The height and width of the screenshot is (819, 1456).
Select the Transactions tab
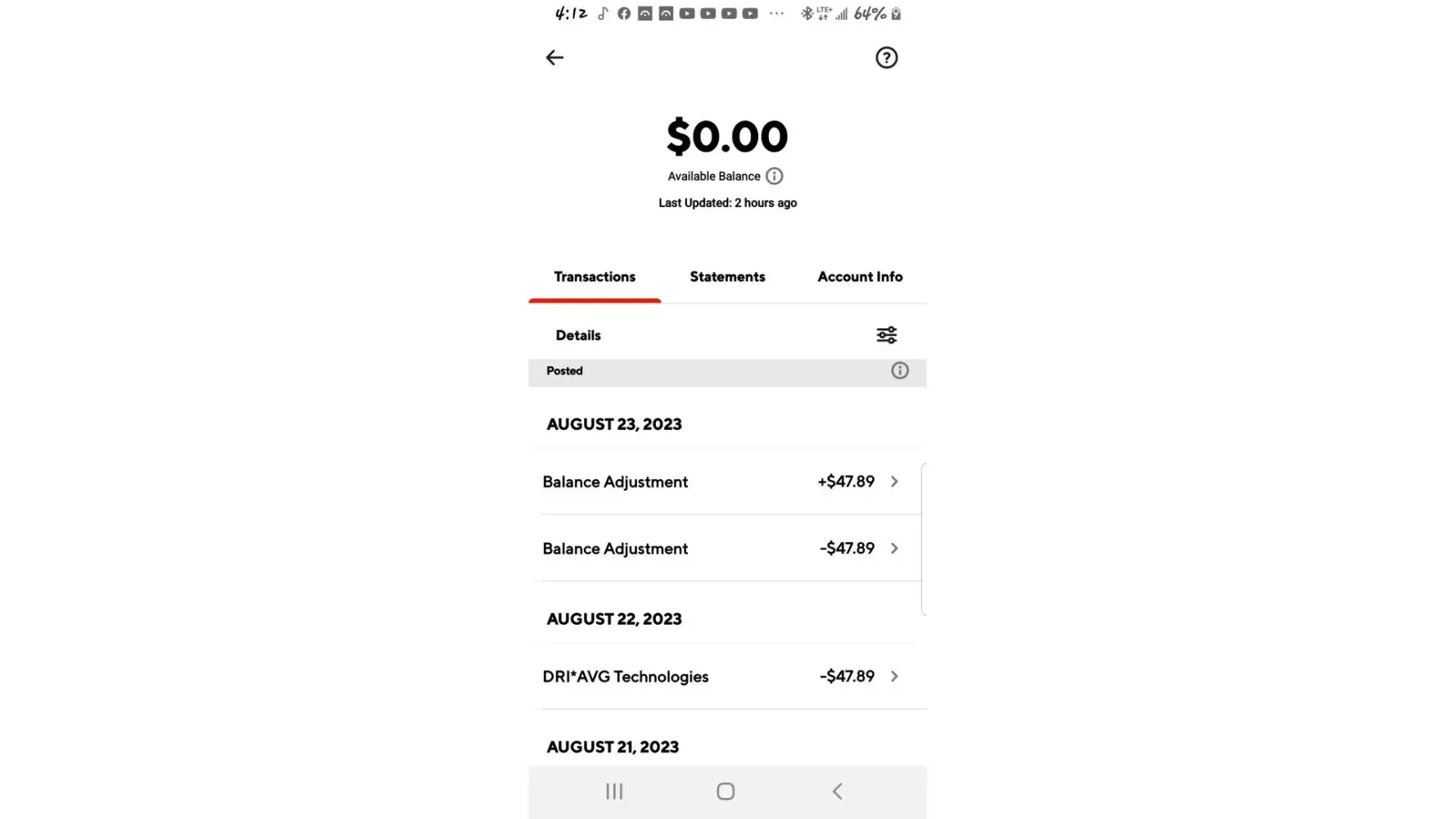[x=595, y=277]
